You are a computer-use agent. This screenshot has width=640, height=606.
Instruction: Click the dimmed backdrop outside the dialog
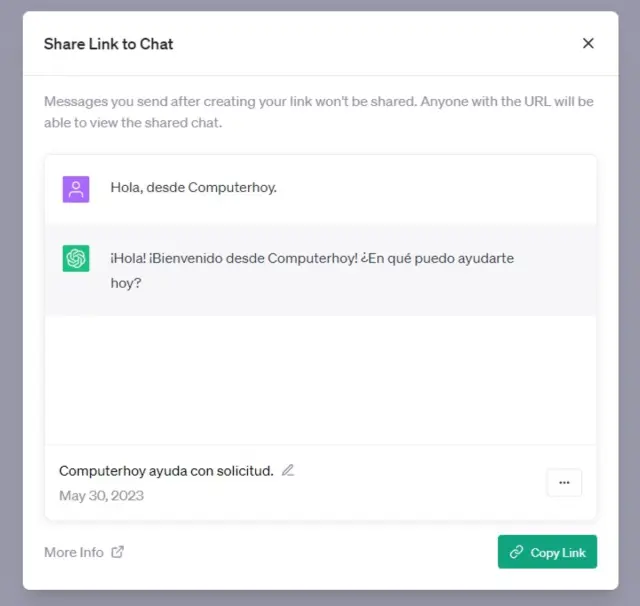pyautogui.click(x=10, y=300)
